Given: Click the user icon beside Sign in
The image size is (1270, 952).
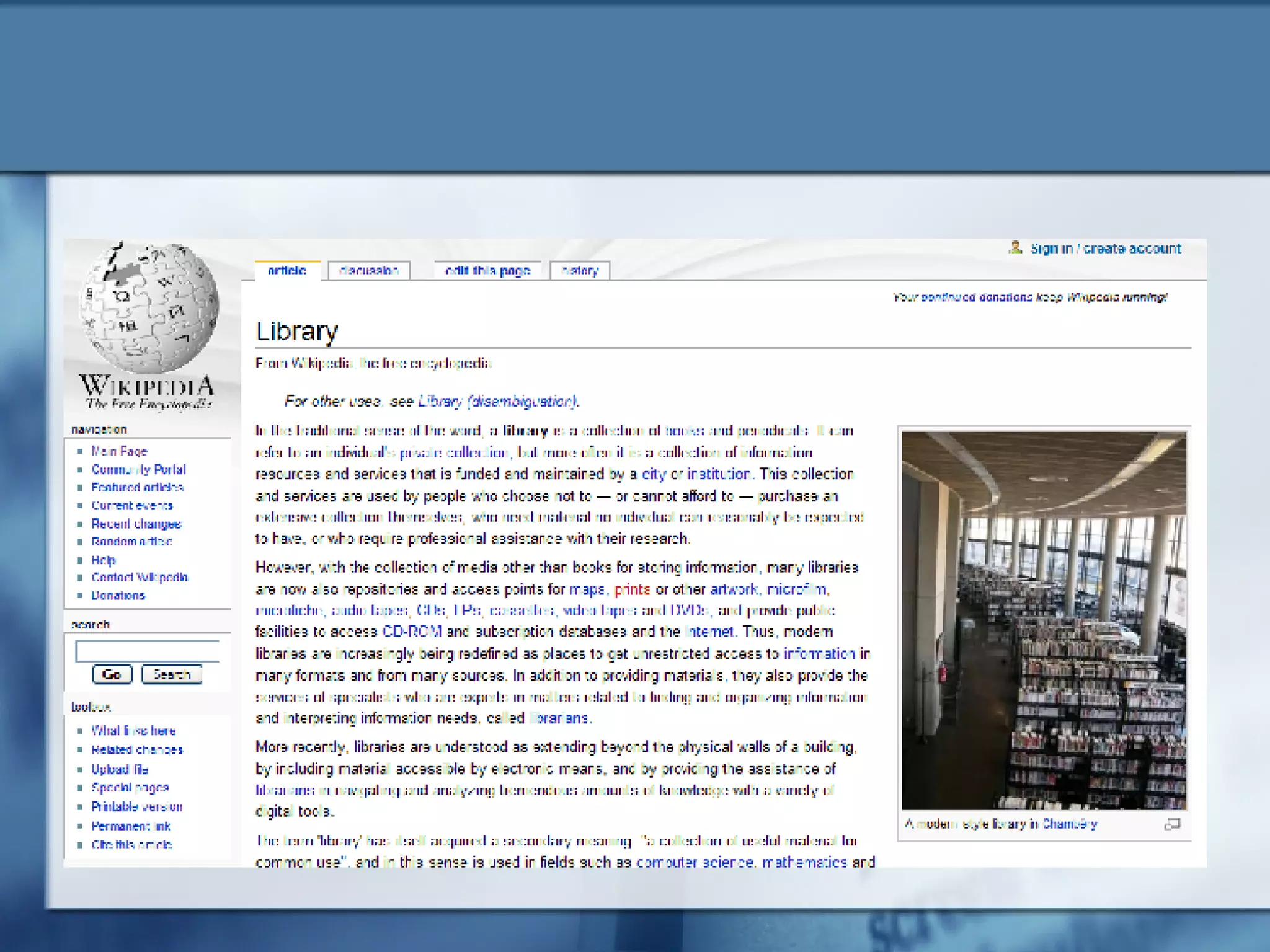Looking at the screenshot, I should click(x=1015, y=248).
